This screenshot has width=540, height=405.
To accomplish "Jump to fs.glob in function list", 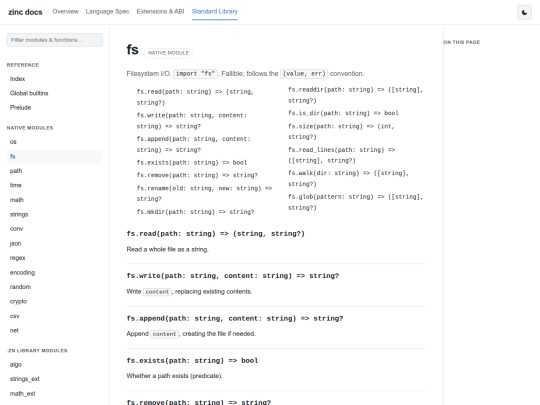I will tap(355, 202).
